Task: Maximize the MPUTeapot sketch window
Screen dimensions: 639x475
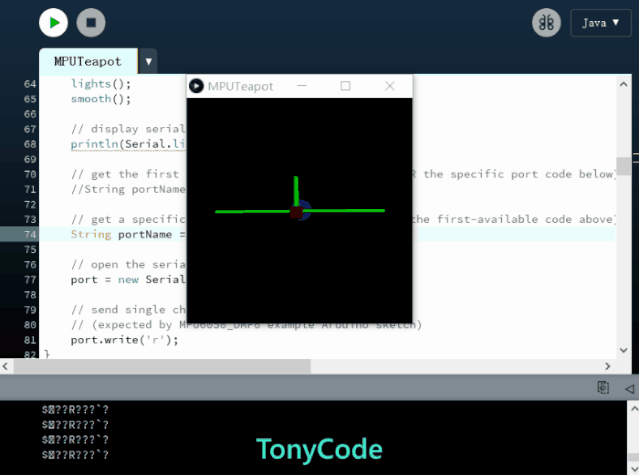Action: tap(345, 87)
